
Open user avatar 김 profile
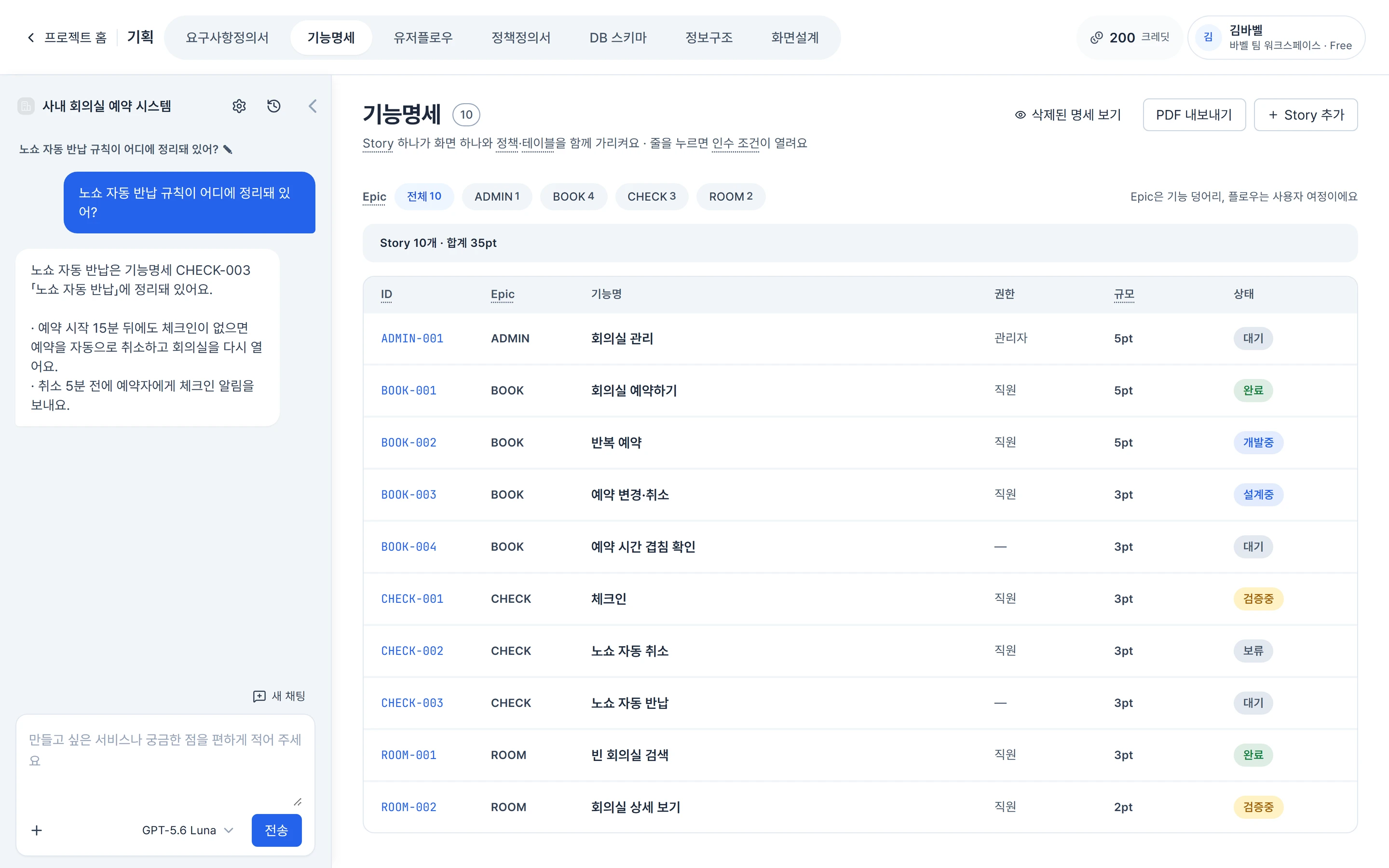click(1208, 37)
